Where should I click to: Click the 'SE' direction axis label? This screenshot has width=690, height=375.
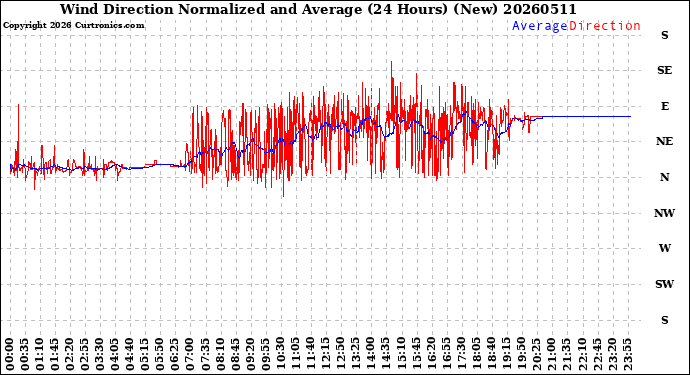[x=664, y=70]
